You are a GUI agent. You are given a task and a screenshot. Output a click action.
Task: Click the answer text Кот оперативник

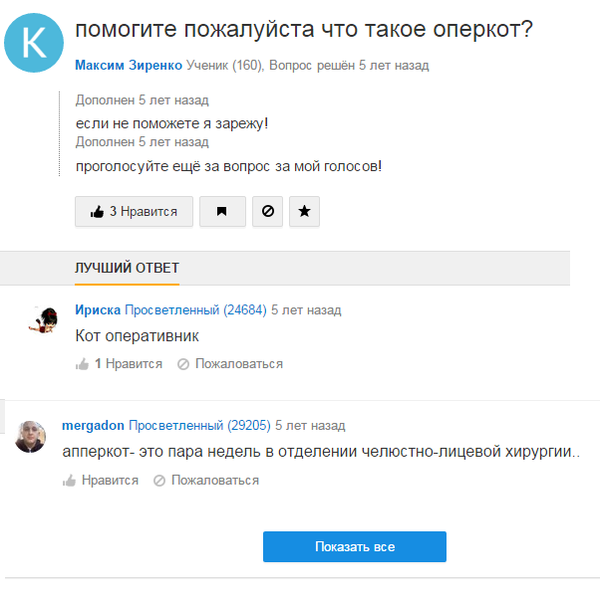click(x=137, y=336)
